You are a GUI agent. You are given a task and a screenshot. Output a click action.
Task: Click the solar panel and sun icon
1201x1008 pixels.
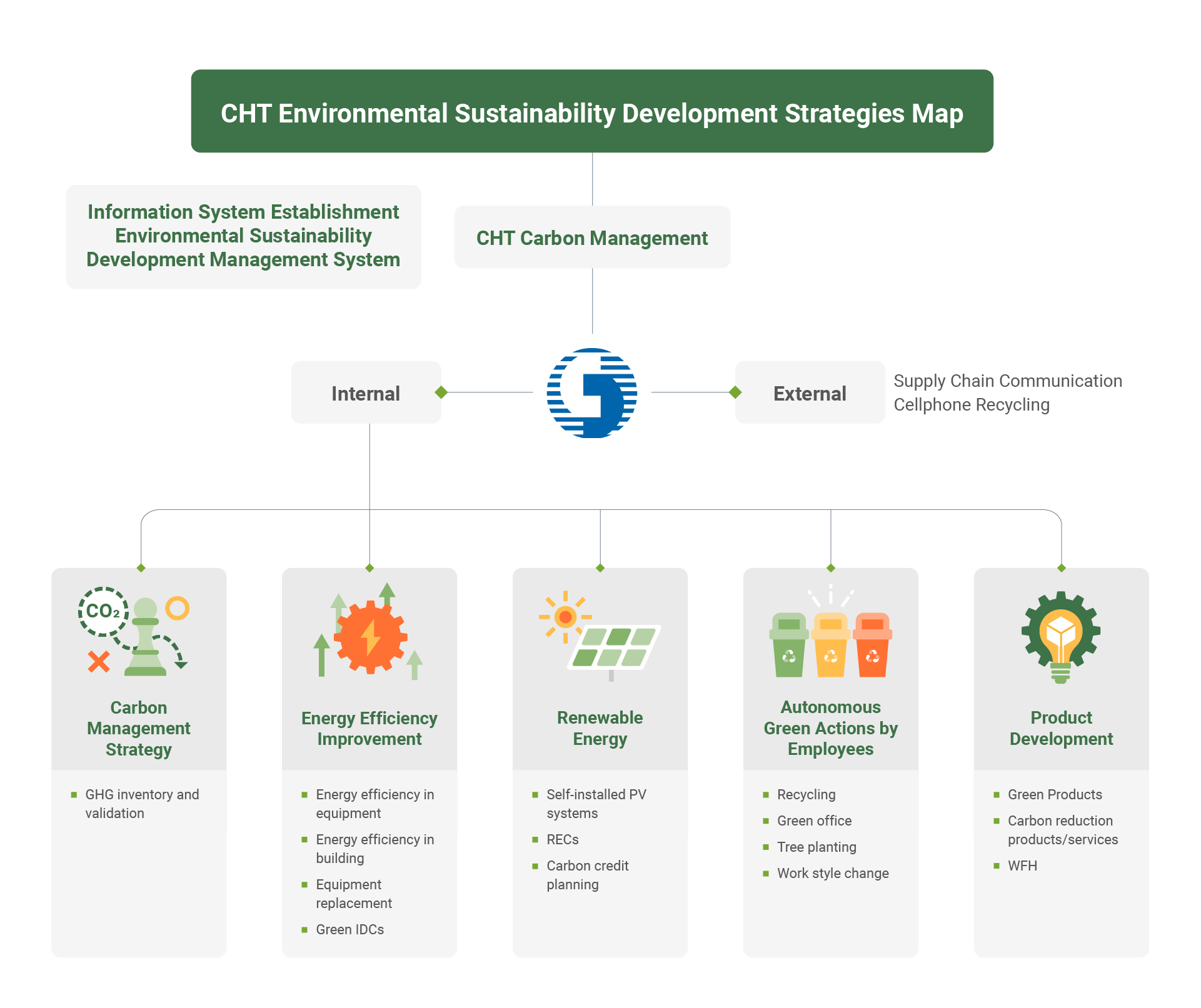coord(600,636)
